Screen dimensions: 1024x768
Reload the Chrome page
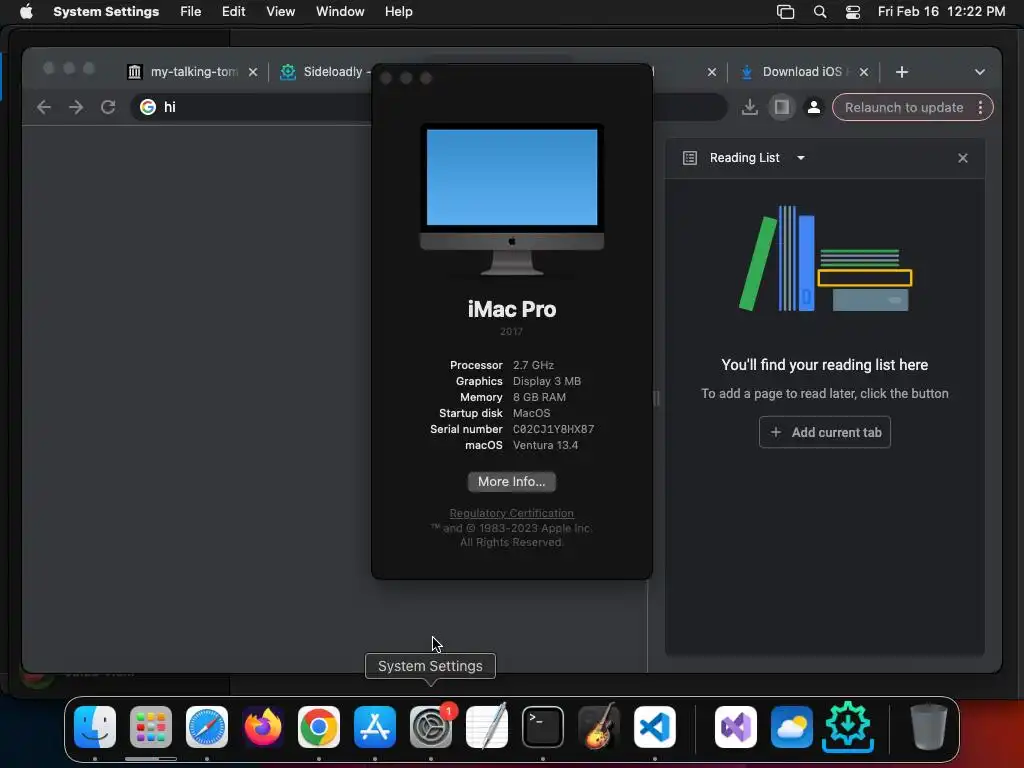108,107
